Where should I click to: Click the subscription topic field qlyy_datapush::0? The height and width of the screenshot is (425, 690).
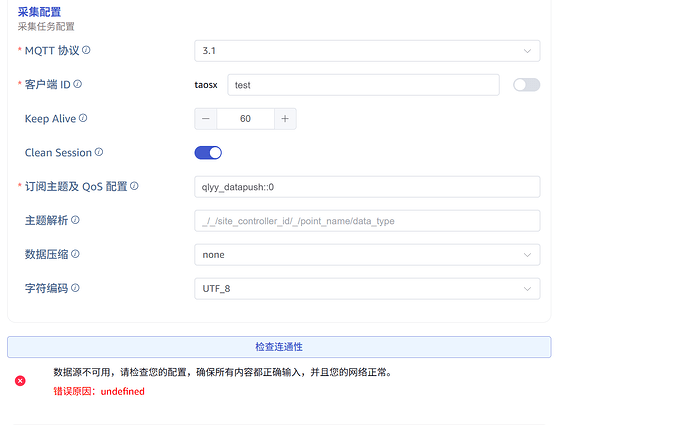pos(367,187)
